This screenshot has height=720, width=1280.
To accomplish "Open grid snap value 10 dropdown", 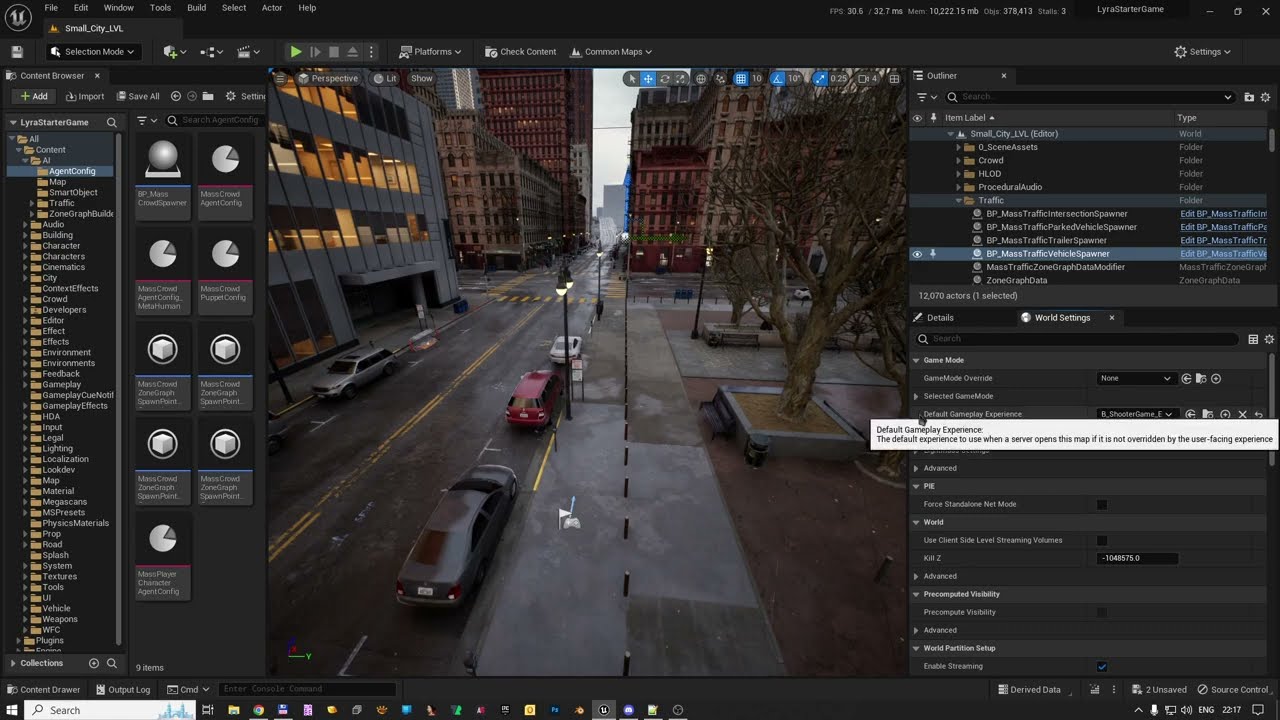I will tap(757, 78).
